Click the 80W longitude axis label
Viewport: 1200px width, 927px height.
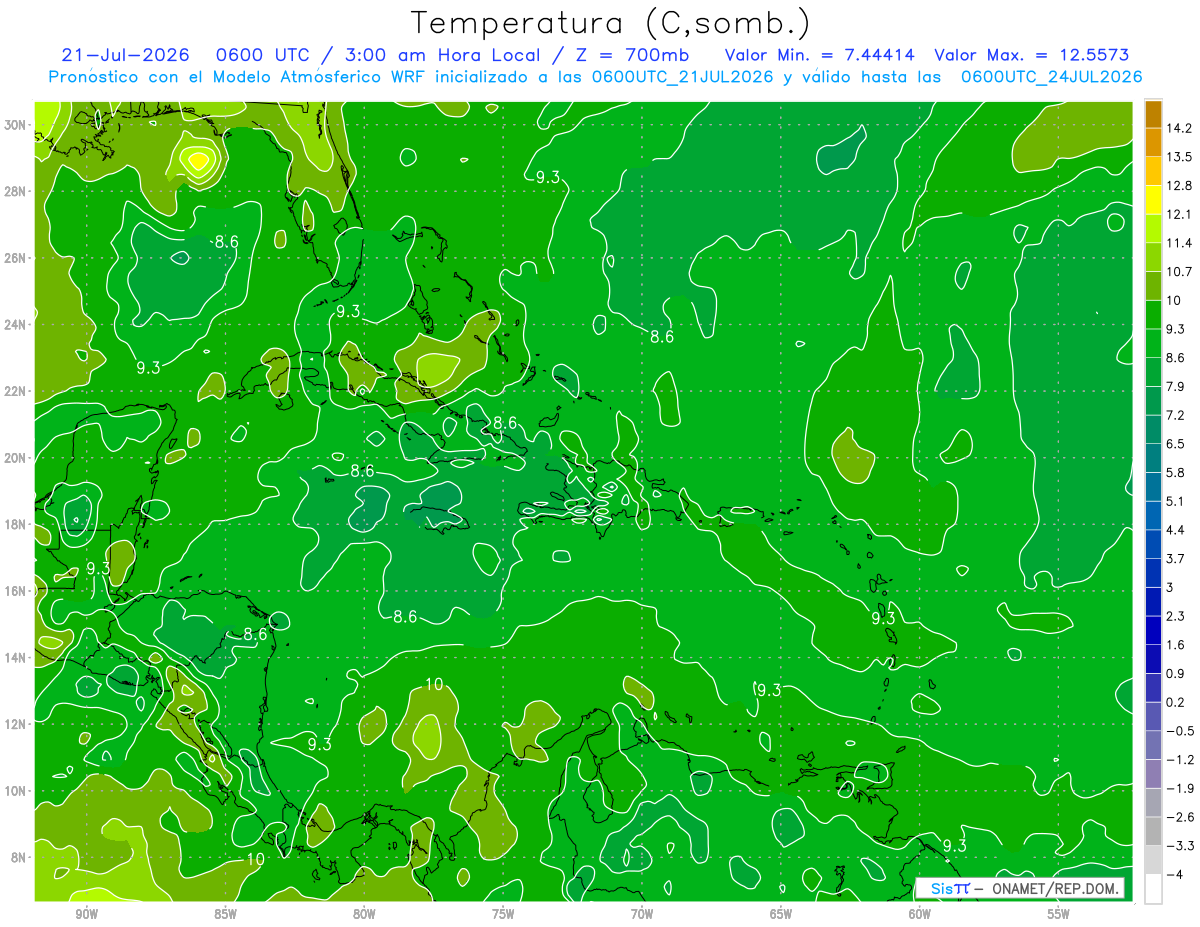point(364,914)
